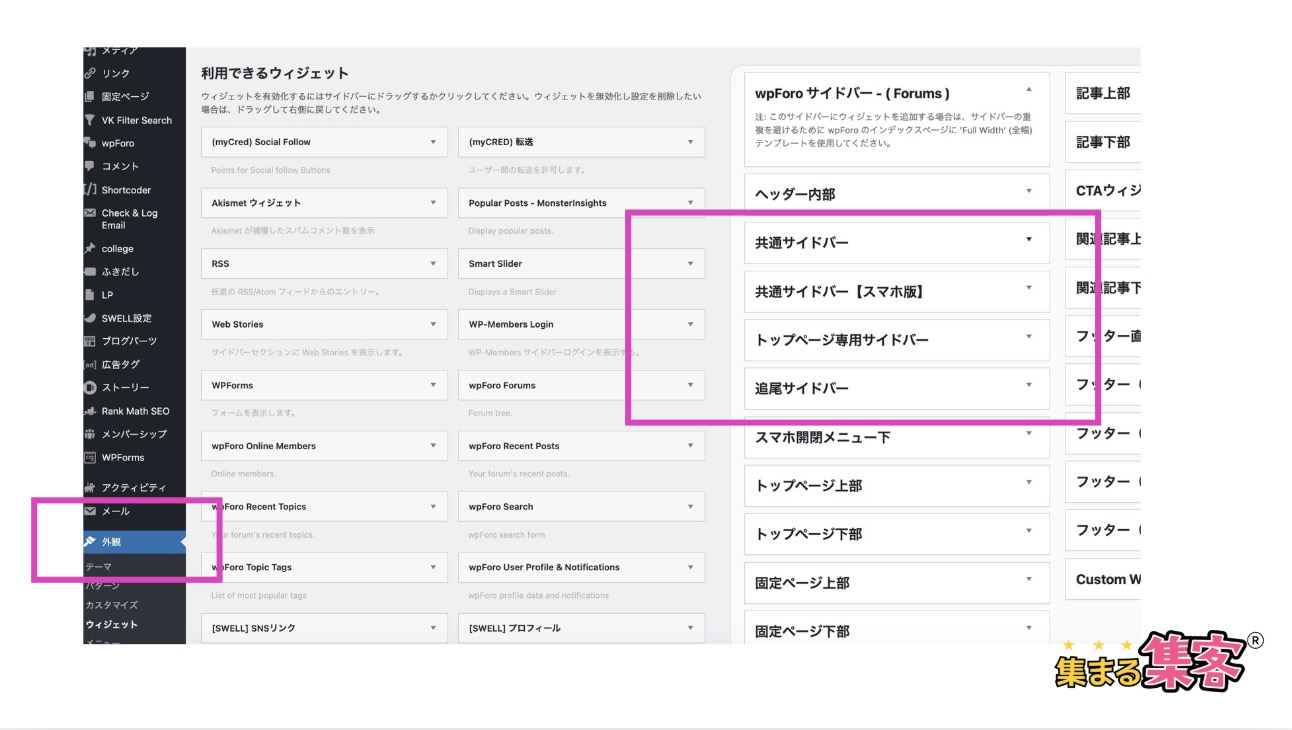This screenshot has width=1292, height=730.
Task: Open the Akismet ウィジェット dropdown arrow
Action: click(x=433, y=203)
